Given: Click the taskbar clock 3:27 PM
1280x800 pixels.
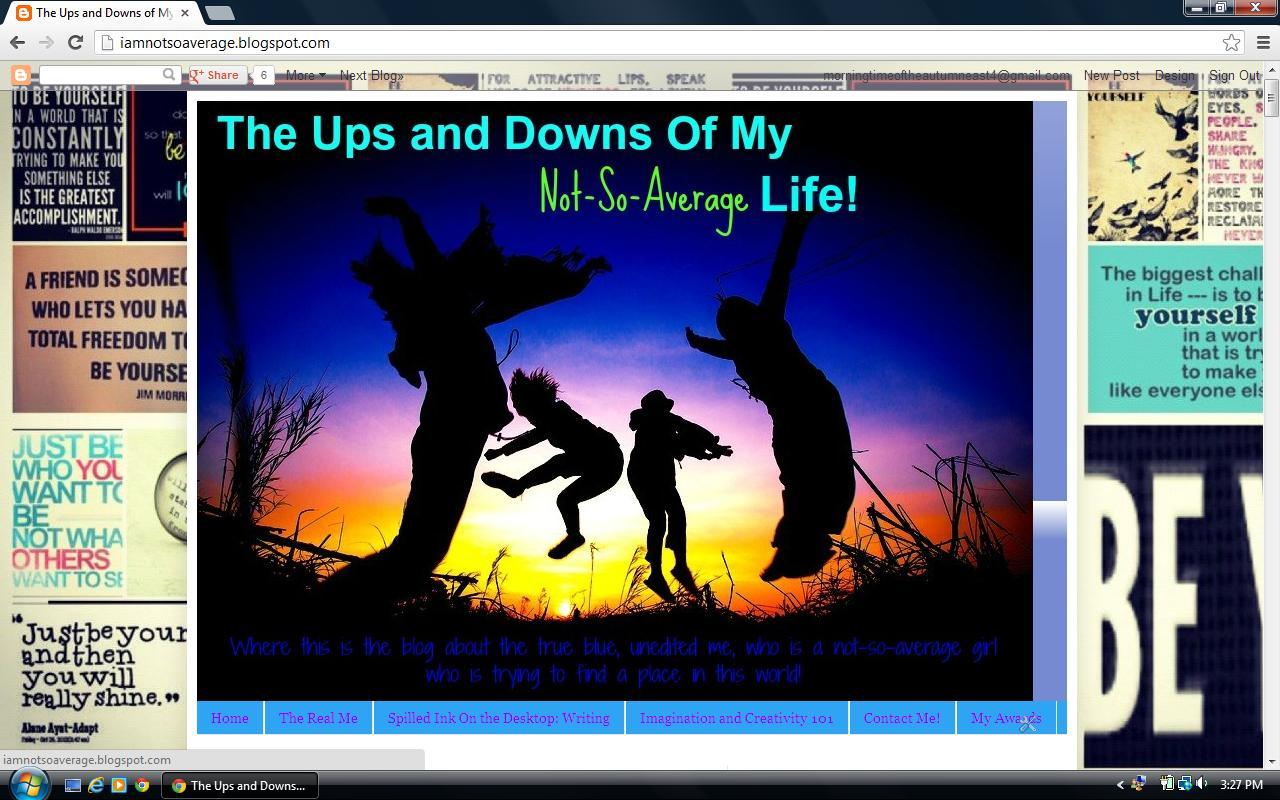Looking at the screenshot, I should click(x=1241, y=785).
